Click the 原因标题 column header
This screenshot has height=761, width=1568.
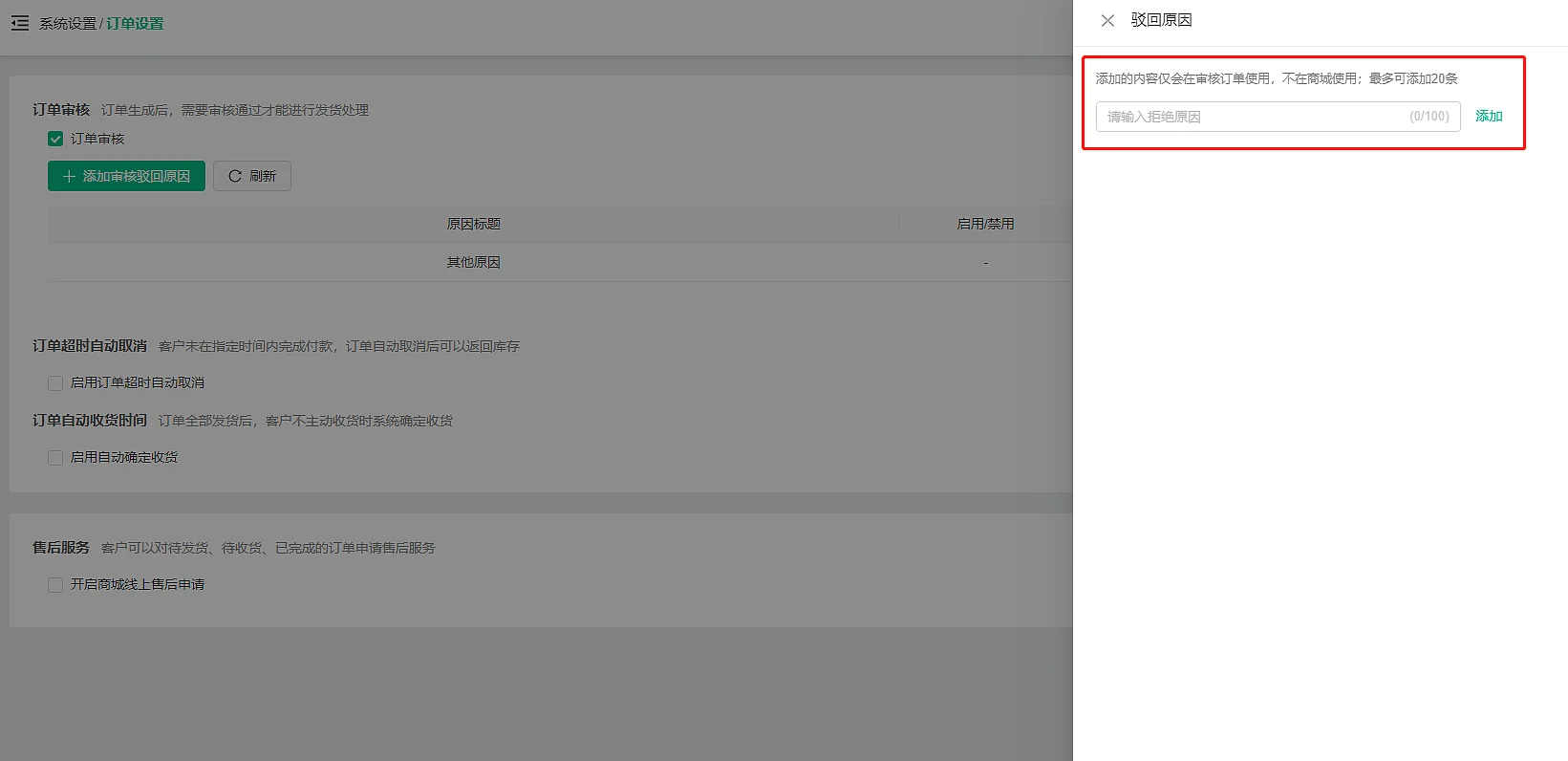tap(473, 225)
